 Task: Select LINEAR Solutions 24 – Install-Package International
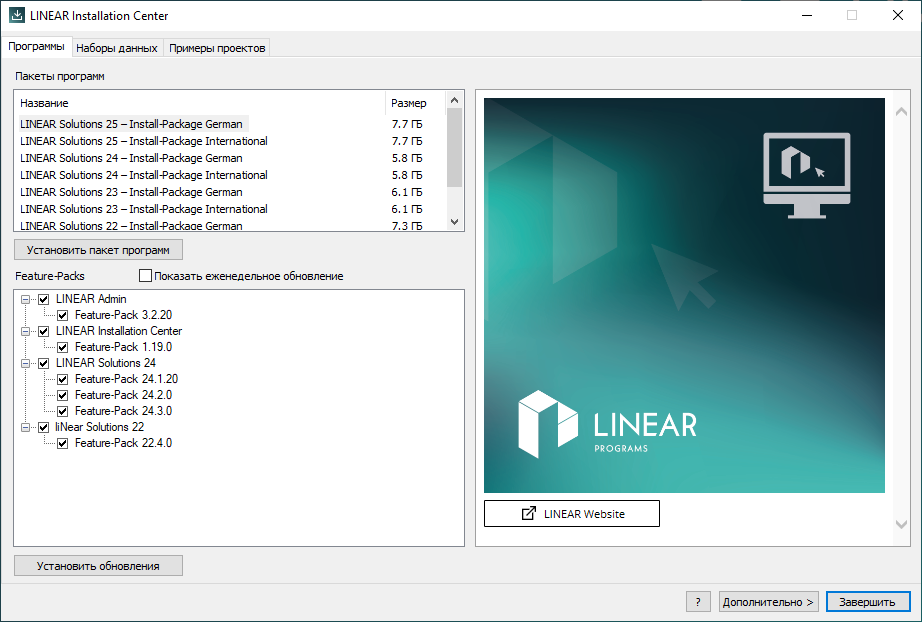[143, 175]
